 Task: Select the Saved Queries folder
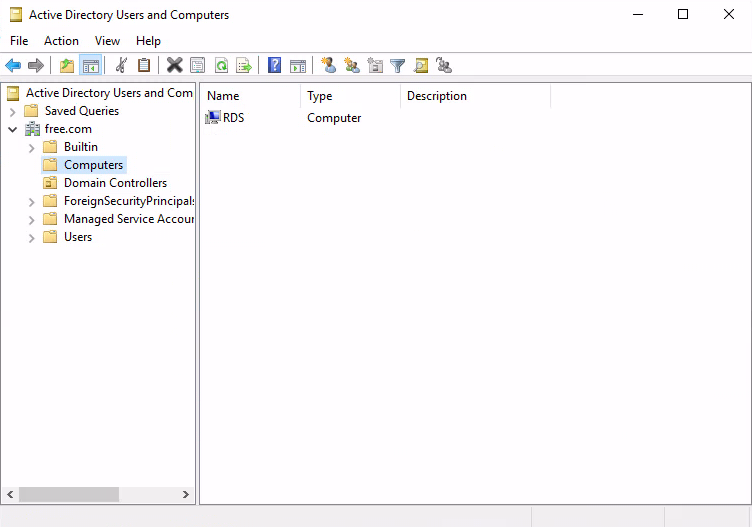[x=82, y=111]
